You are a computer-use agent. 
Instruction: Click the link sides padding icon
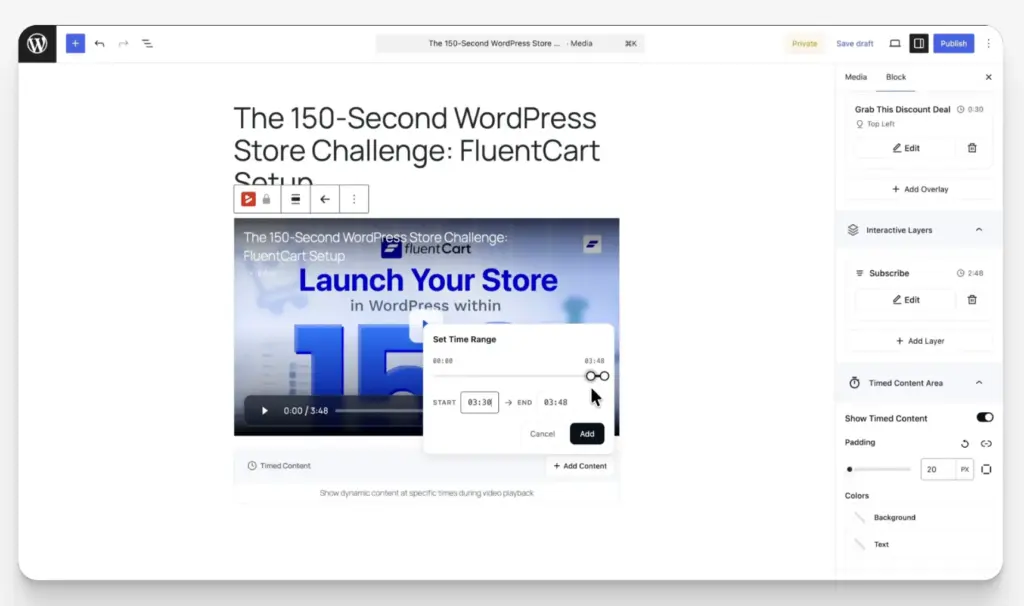click(x=986, y=444)
